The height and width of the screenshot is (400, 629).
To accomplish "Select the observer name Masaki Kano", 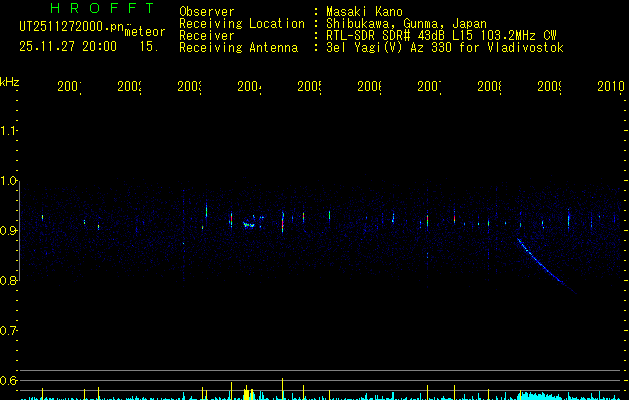I will coord(364,12).
